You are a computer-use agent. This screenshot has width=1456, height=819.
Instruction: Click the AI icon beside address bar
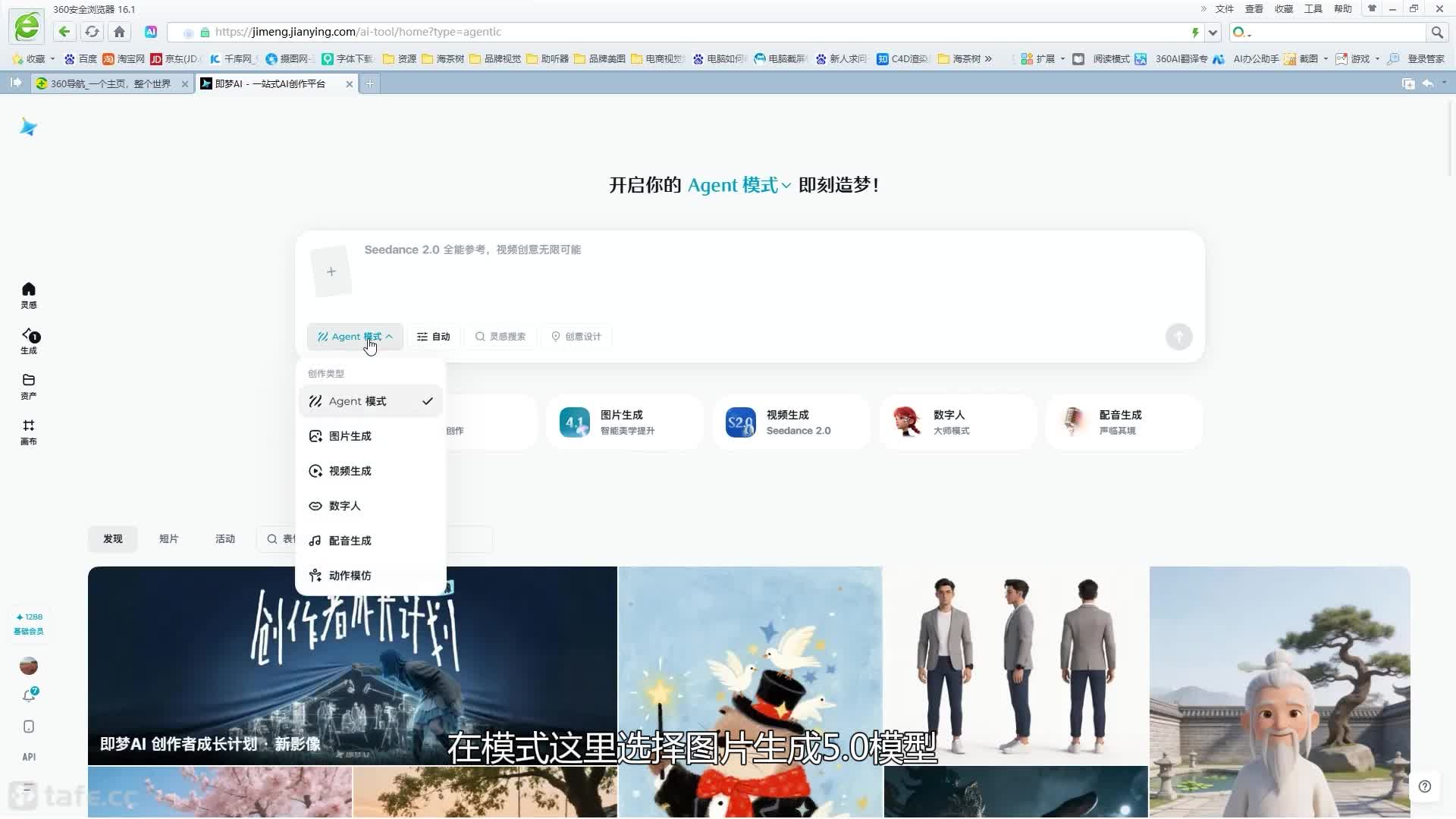tap(151, 32)
